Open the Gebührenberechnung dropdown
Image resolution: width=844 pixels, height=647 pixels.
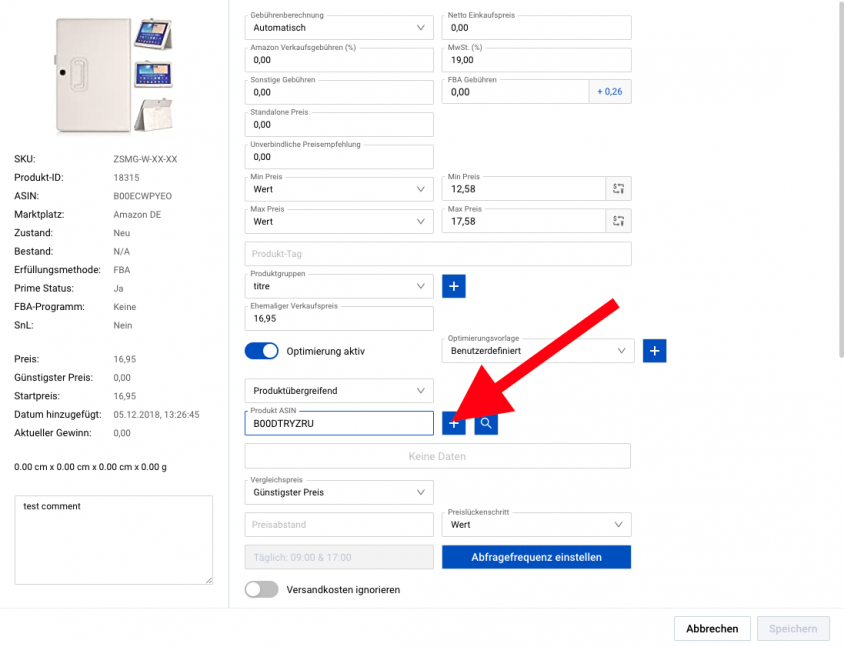click(x=339, y=27)
